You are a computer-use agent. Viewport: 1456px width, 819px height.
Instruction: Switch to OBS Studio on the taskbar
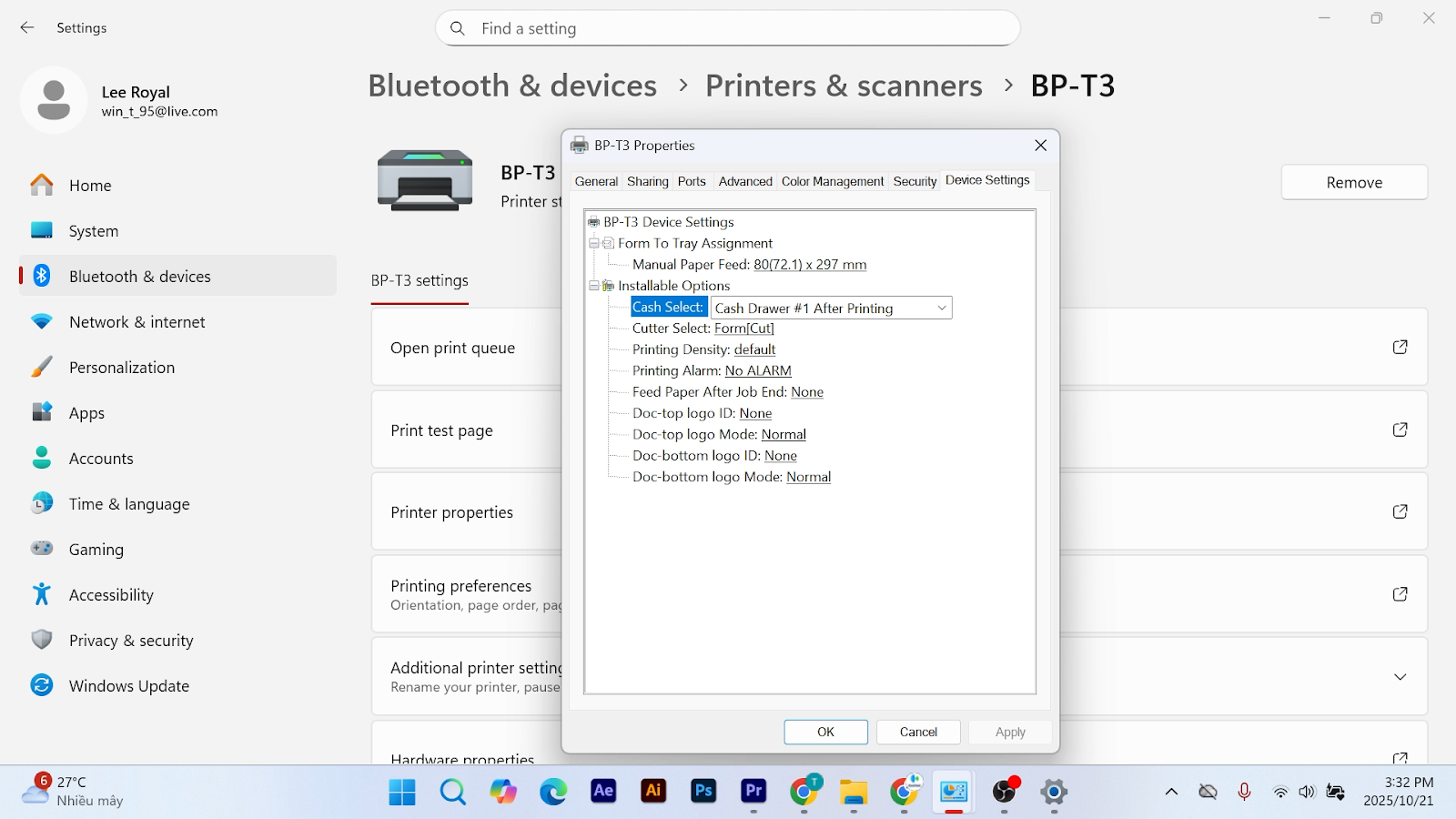1005,792
